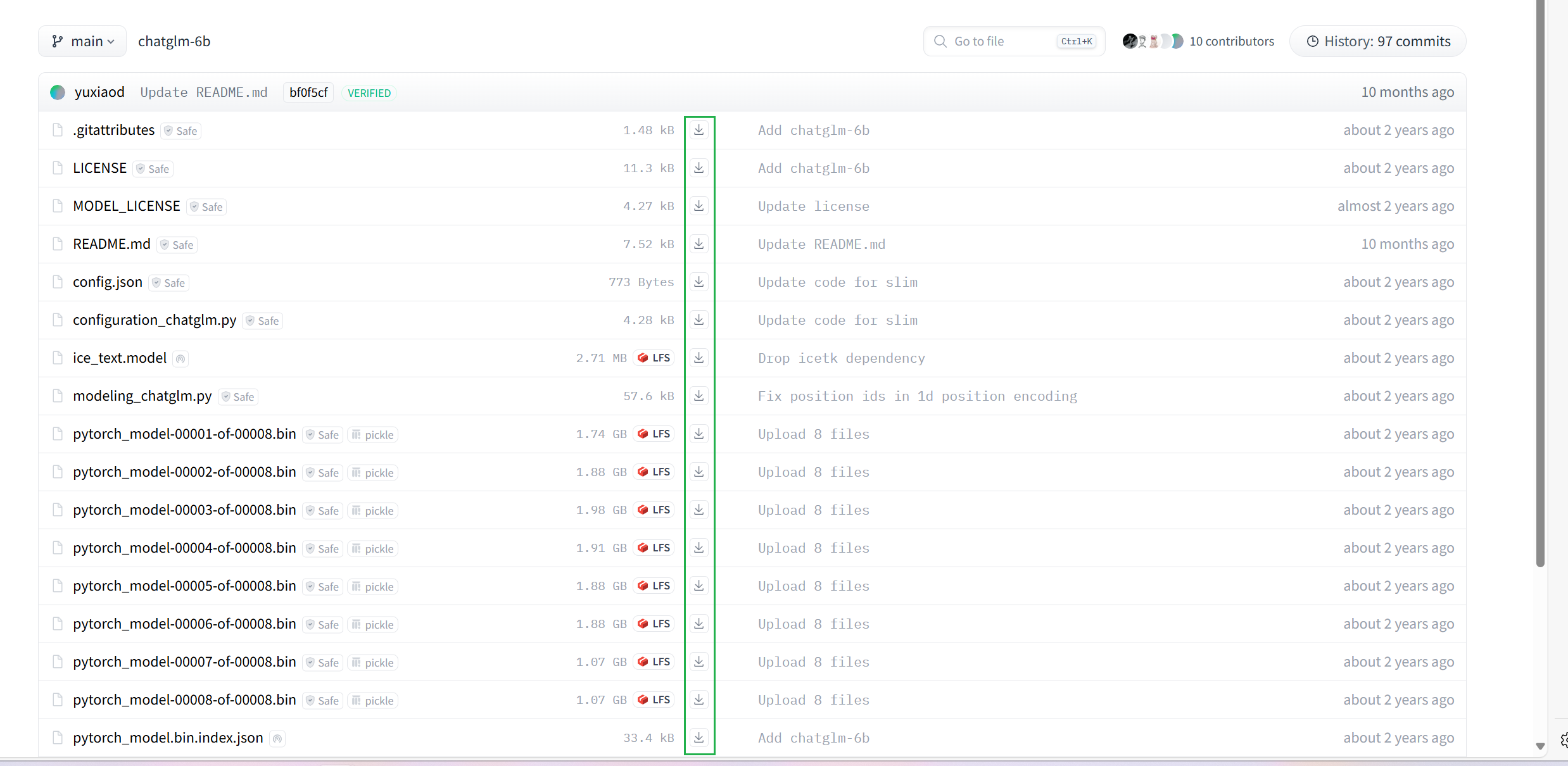The height and width of the screenshot is (766, 1568).
Task: Download the README.md file
Action: [699, 244]
